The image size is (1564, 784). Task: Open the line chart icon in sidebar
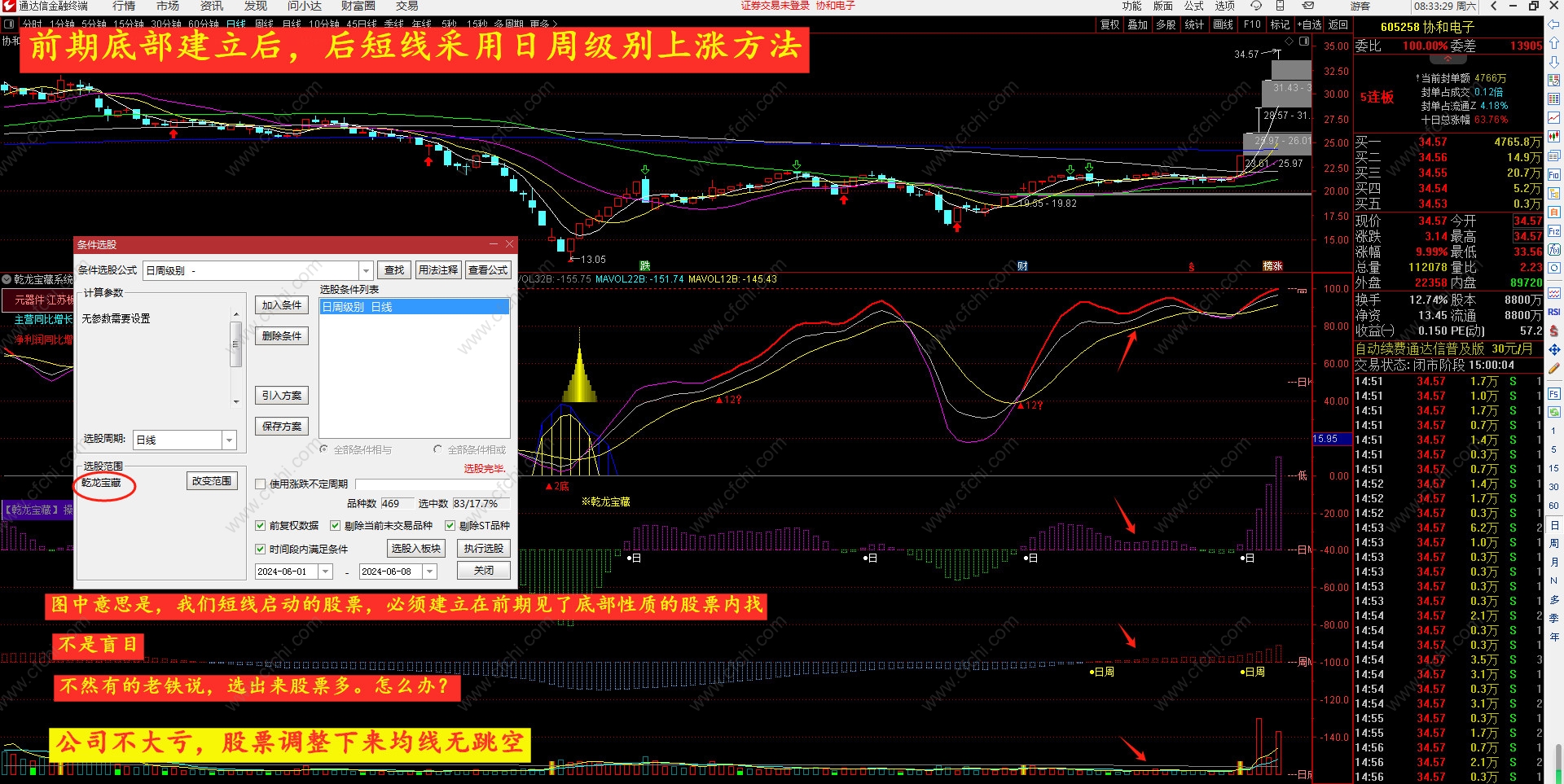tap(1553, 117)
